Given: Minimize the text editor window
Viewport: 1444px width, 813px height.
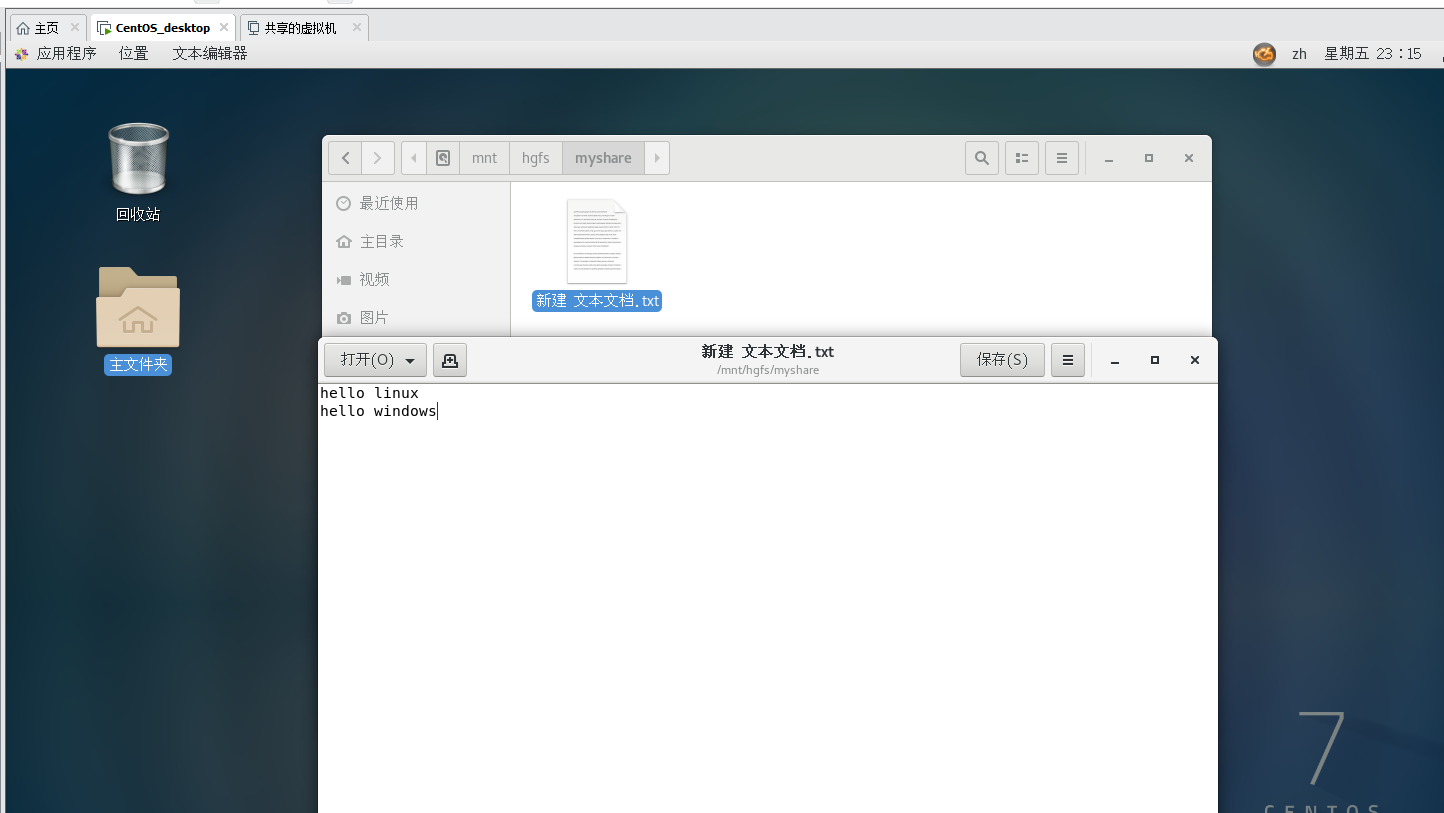Looking at the screenshot, I should point(1115,360).
